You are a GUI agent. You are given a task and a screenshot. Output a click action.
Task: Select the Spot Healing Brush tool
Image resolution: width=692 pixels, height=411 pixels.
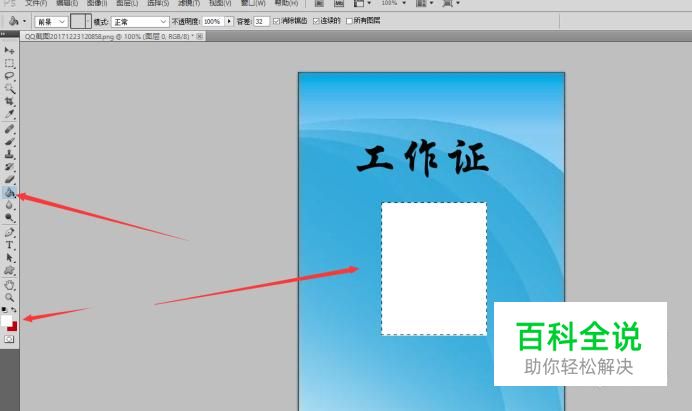(9, 129)
